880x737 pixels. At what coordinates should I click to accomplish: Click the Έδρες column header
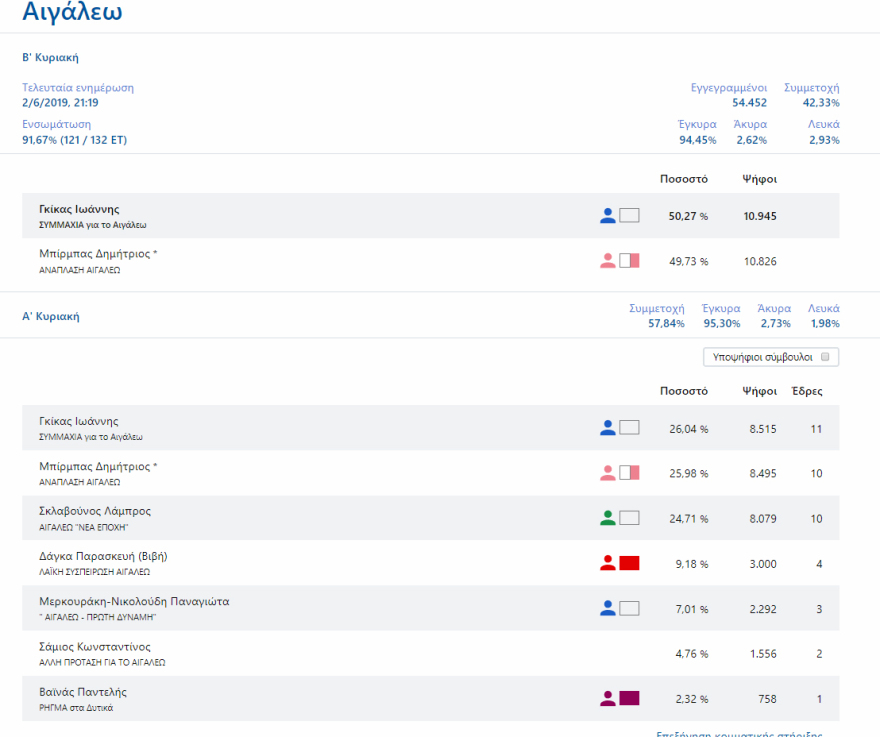pos(806,391)
